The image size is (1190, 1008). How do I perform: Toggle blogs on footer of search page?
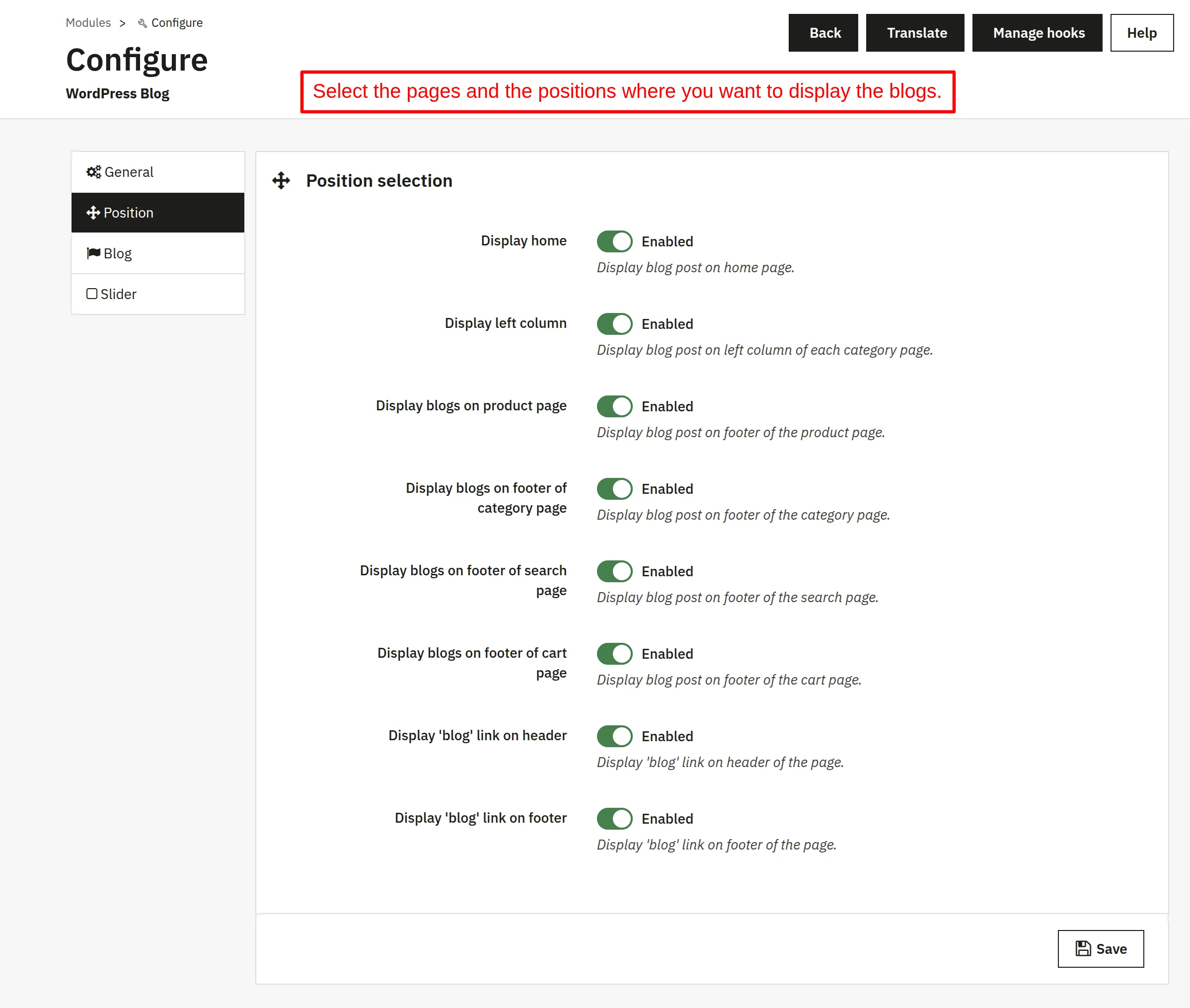click(615, 571)
